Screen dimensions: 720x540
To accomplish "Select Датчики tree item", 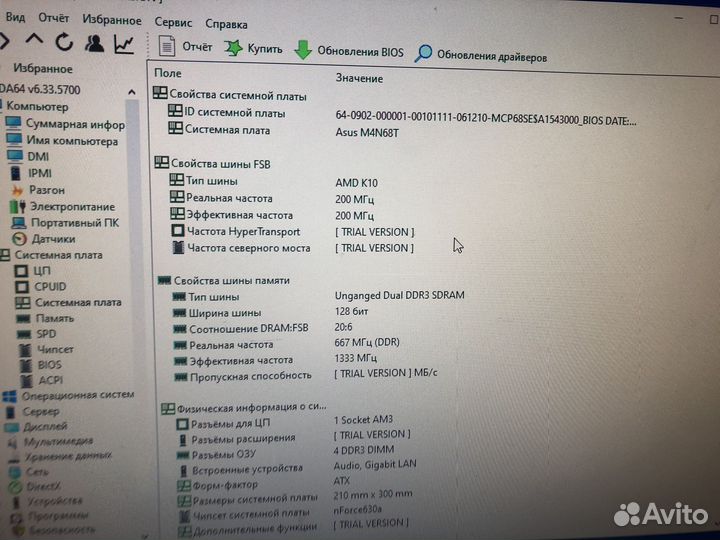I will [44, 239].
